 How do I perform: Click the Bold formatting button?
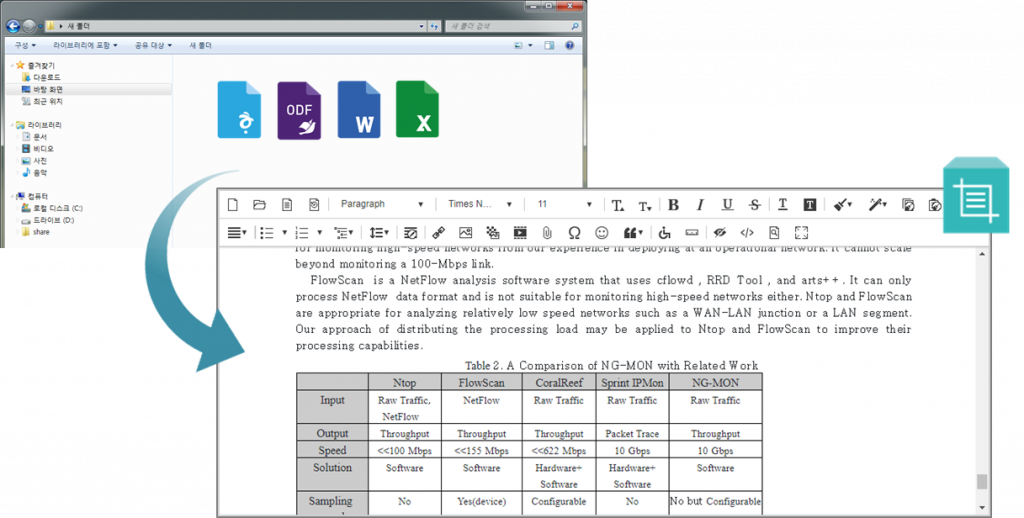673,204
